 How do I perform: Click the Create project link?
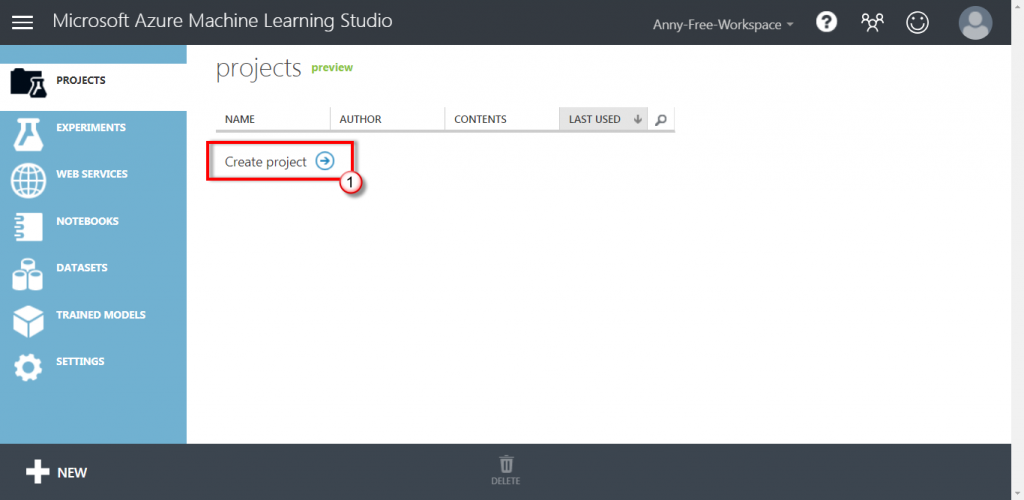point(266,162)
